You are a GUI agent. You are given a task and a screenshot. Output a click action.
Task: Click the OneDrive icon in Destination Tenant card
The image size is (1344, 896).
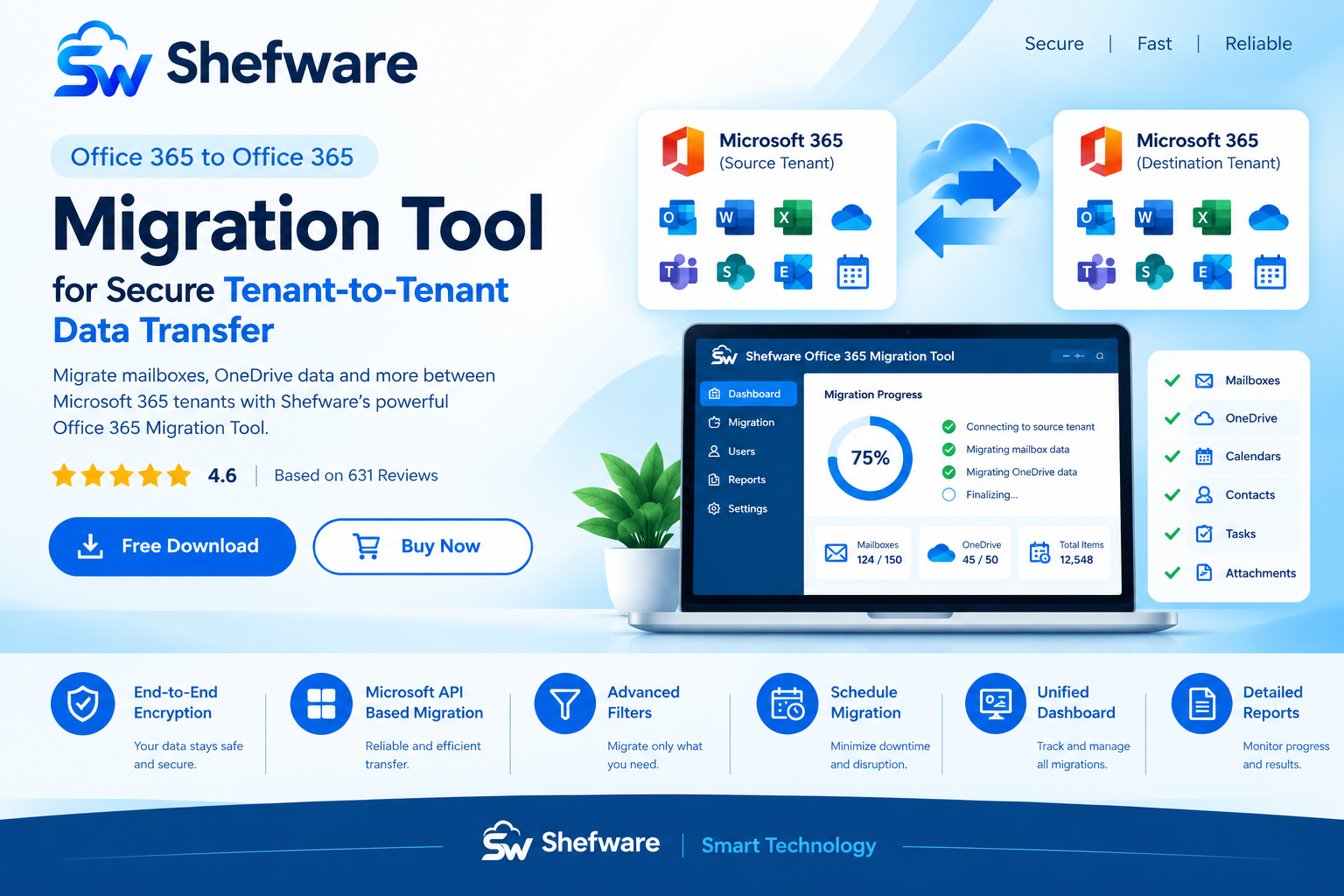click(1269, 218)
